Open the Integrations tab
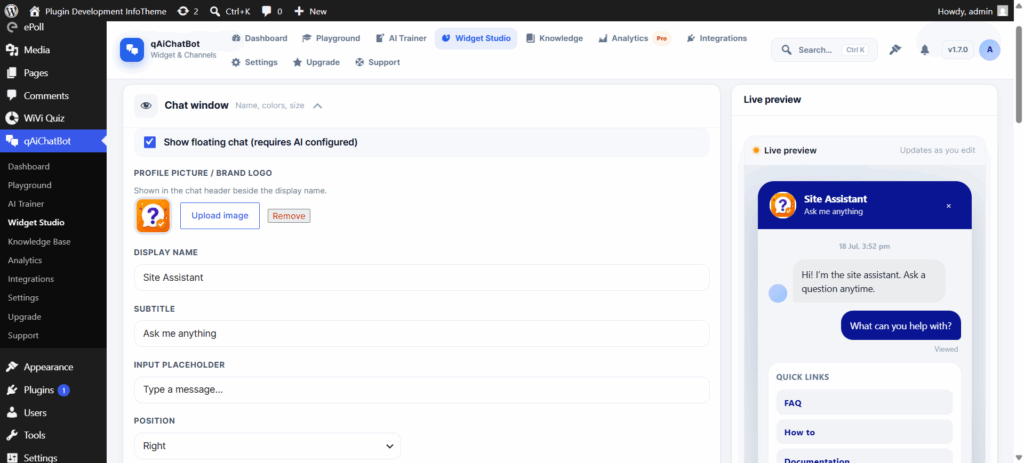The width and height of the screenshot is (1024, 463). click(x=717, y=39)
